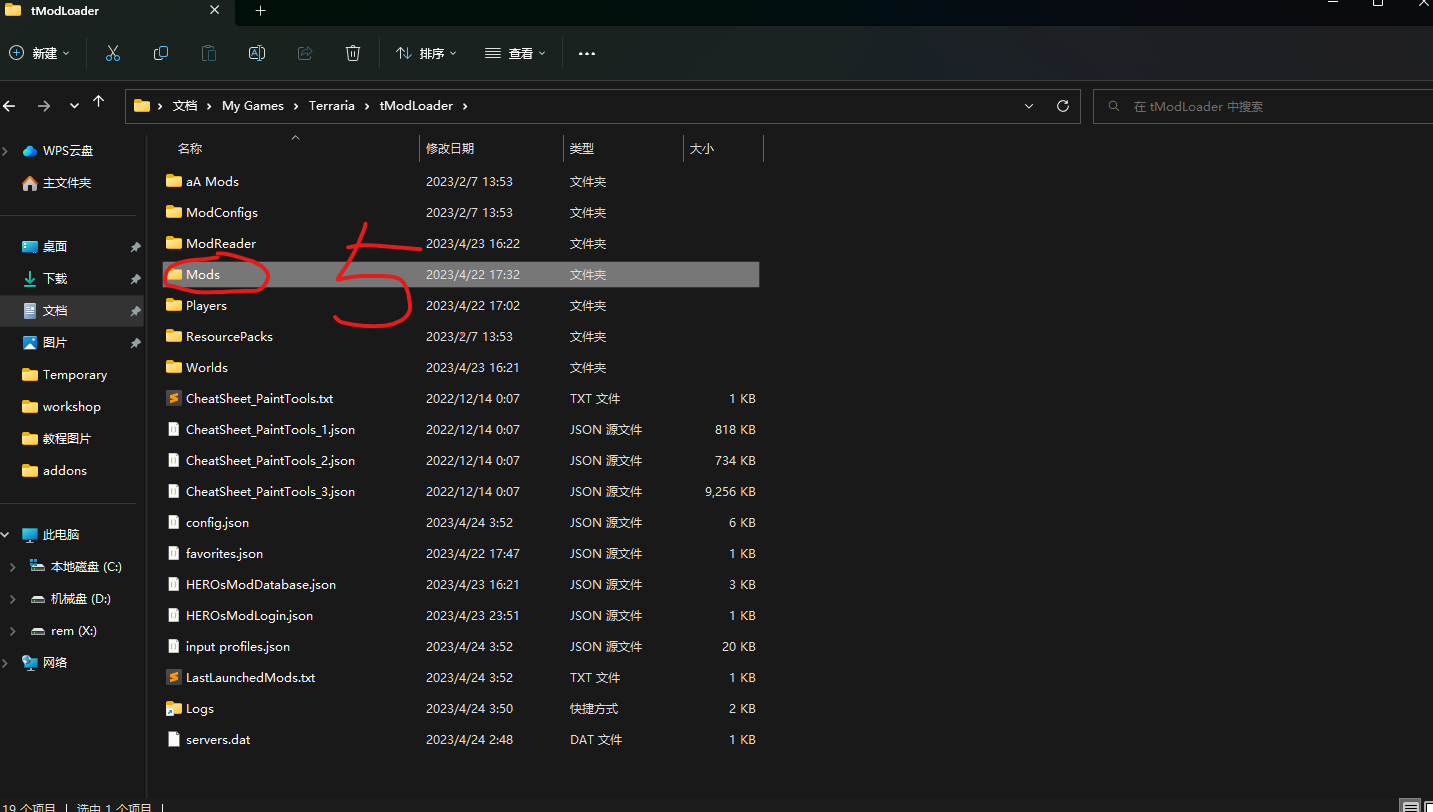Open new tab with plus button
The width and height of the screenshot is (1433, 812).
coord(260,11)
